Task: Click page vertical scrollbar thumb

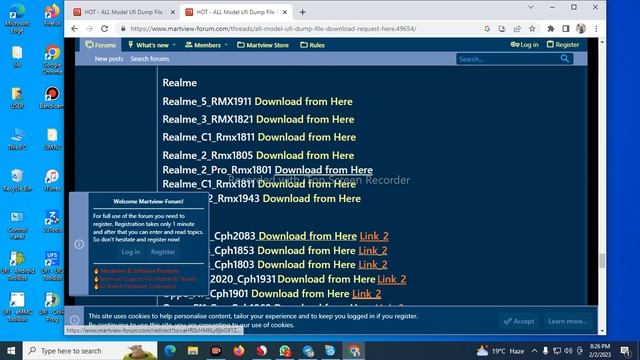Action: [602, 260]
